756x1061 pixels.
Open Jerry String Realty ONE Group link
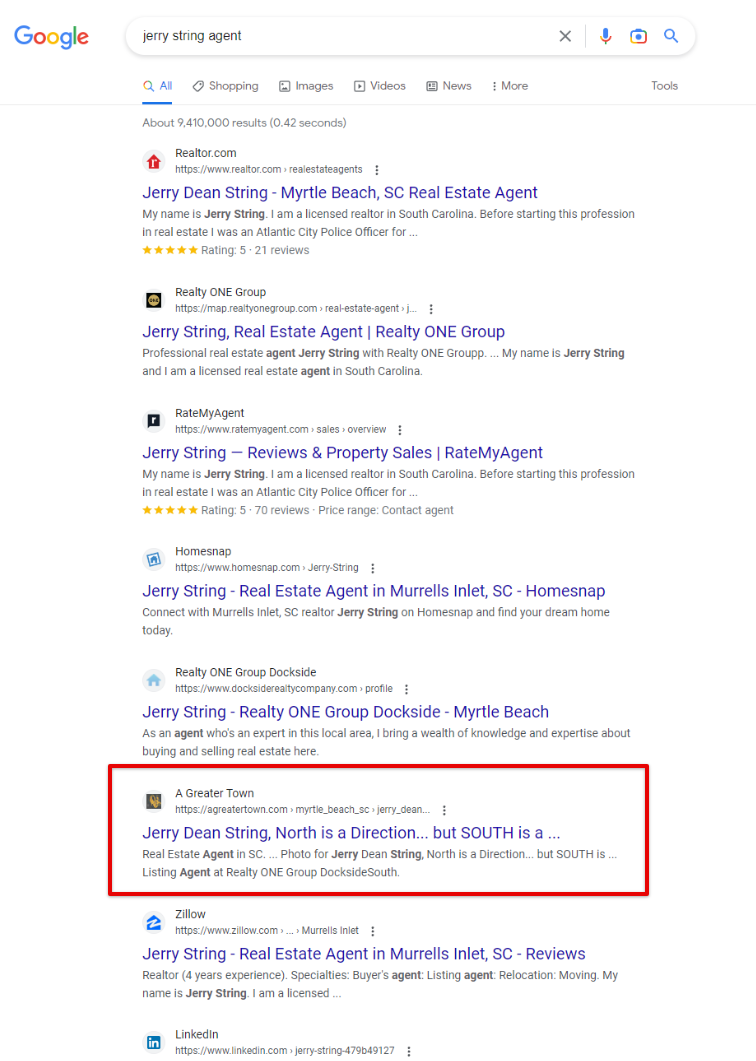[324, 332]
